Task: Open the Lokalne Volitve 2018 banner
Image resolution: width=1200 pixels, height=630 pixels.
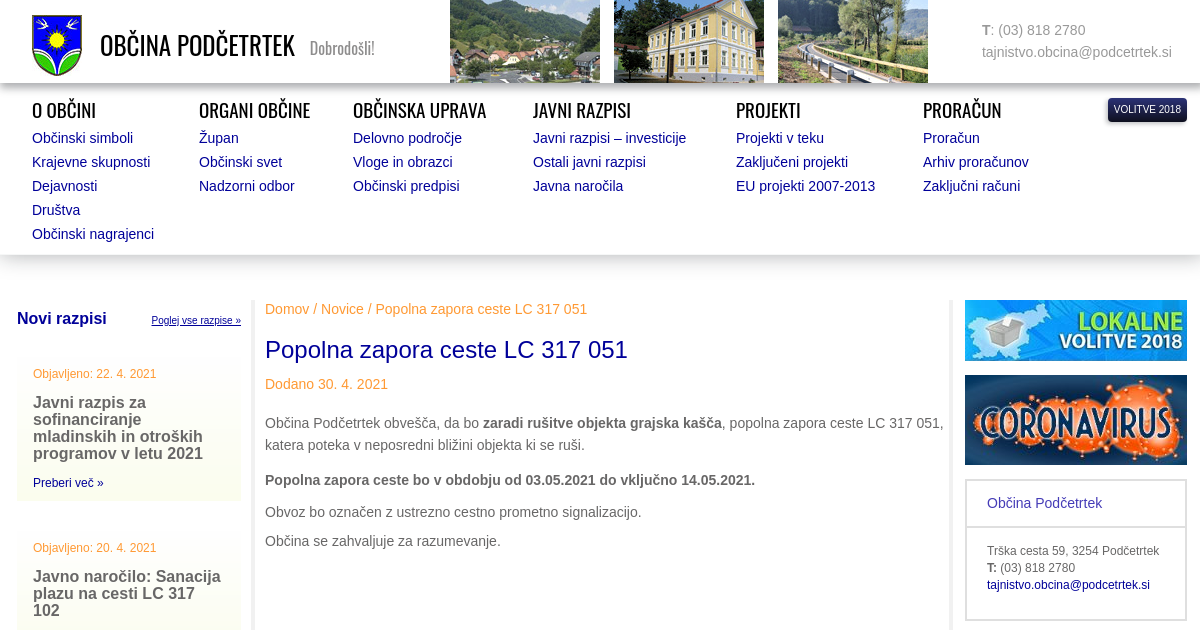Action: click(x=1075, y=330)
